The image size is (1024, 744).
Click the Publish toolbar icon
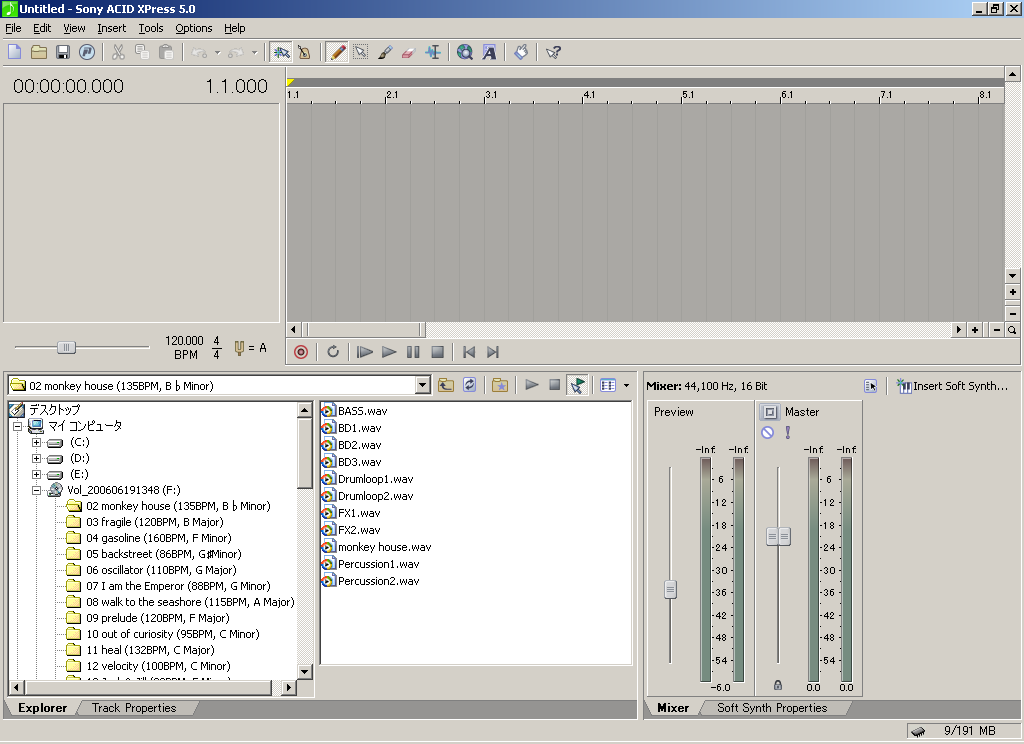[87, 52]
